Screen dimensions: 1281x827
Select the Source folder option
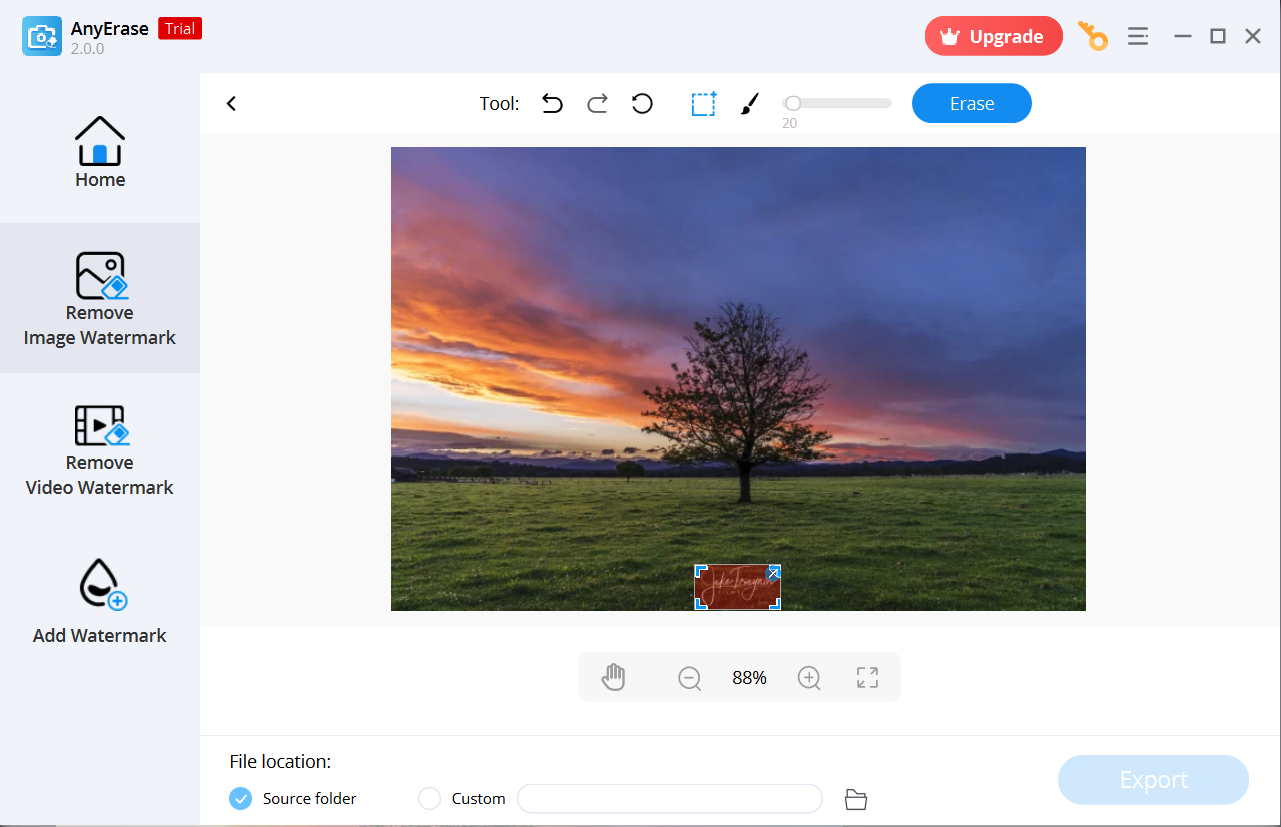coord(241,799)
